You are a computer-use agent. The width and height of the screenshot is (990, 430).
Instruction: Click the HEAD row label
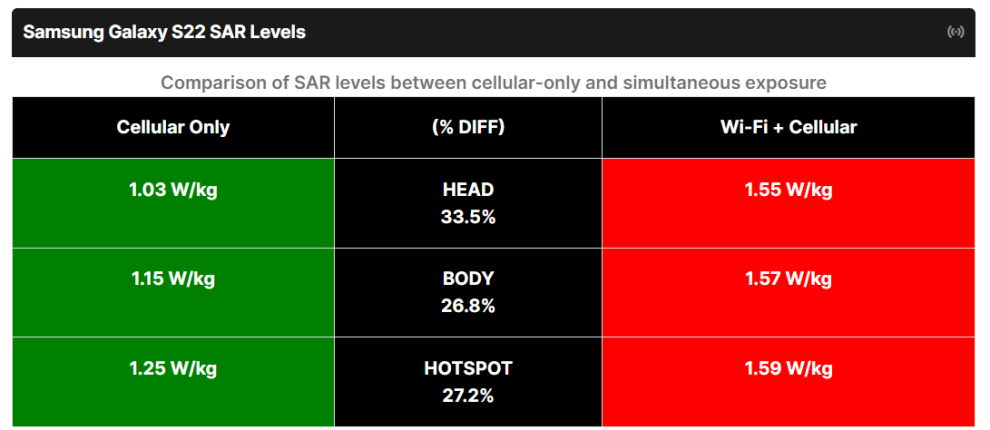coord(468,190)
